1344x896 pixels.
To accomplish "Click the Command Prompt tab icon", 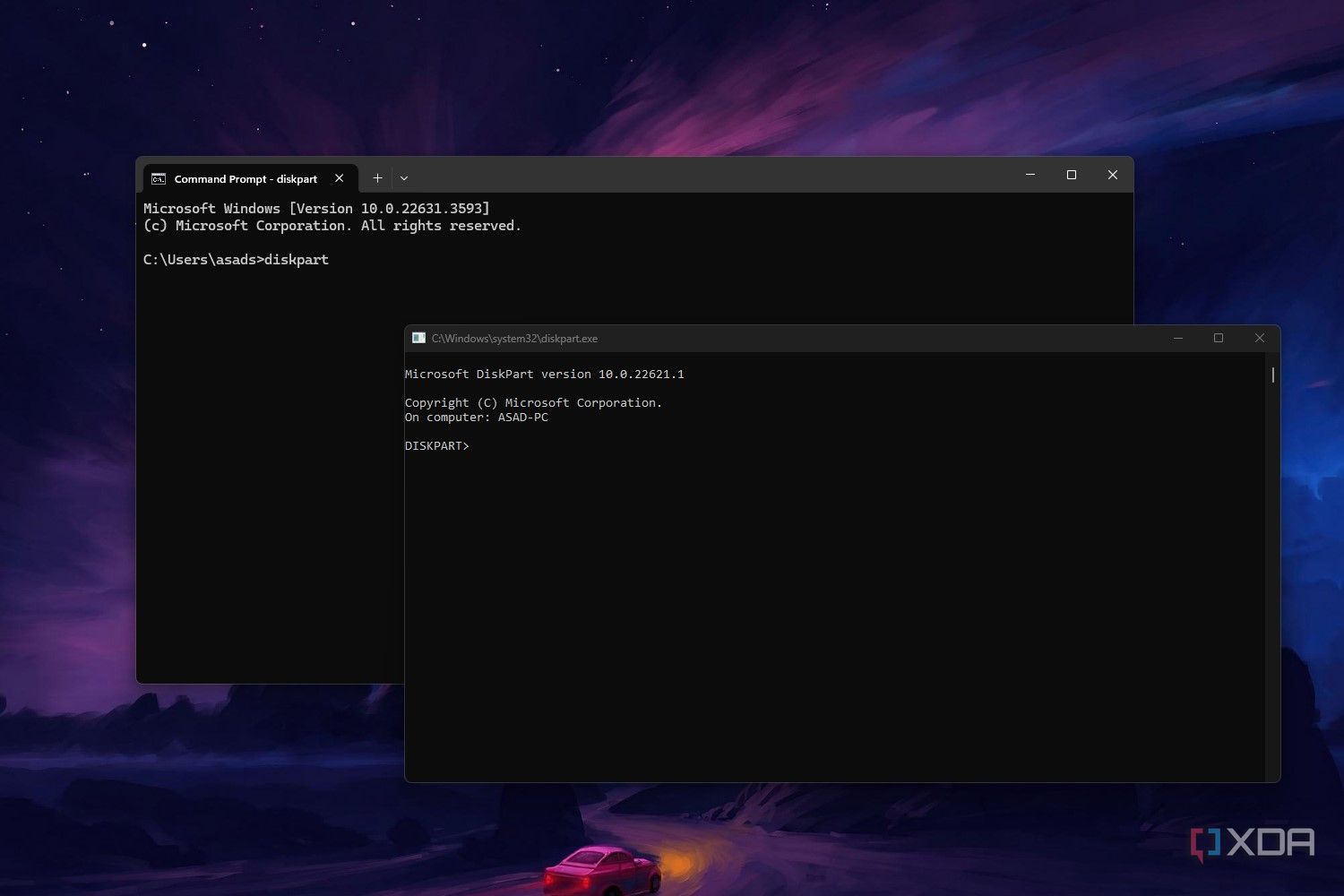I will point(159,179).
